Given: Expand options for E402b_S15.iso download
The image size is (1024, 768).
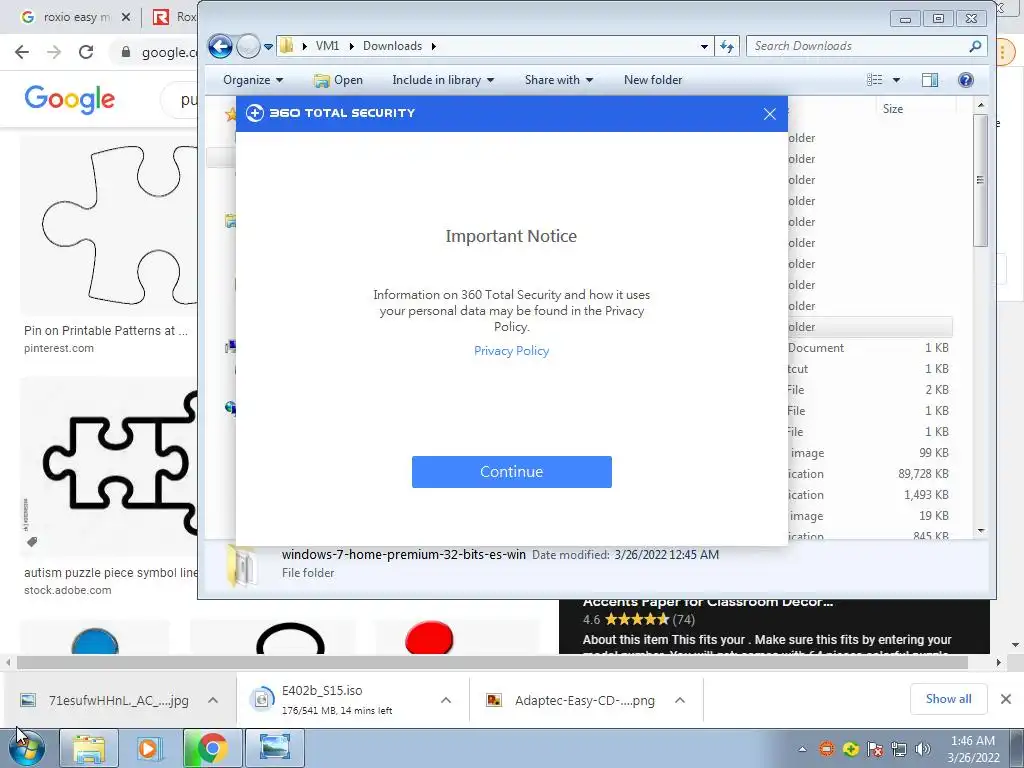Looking at the screenshot, I should coord(446,700).
